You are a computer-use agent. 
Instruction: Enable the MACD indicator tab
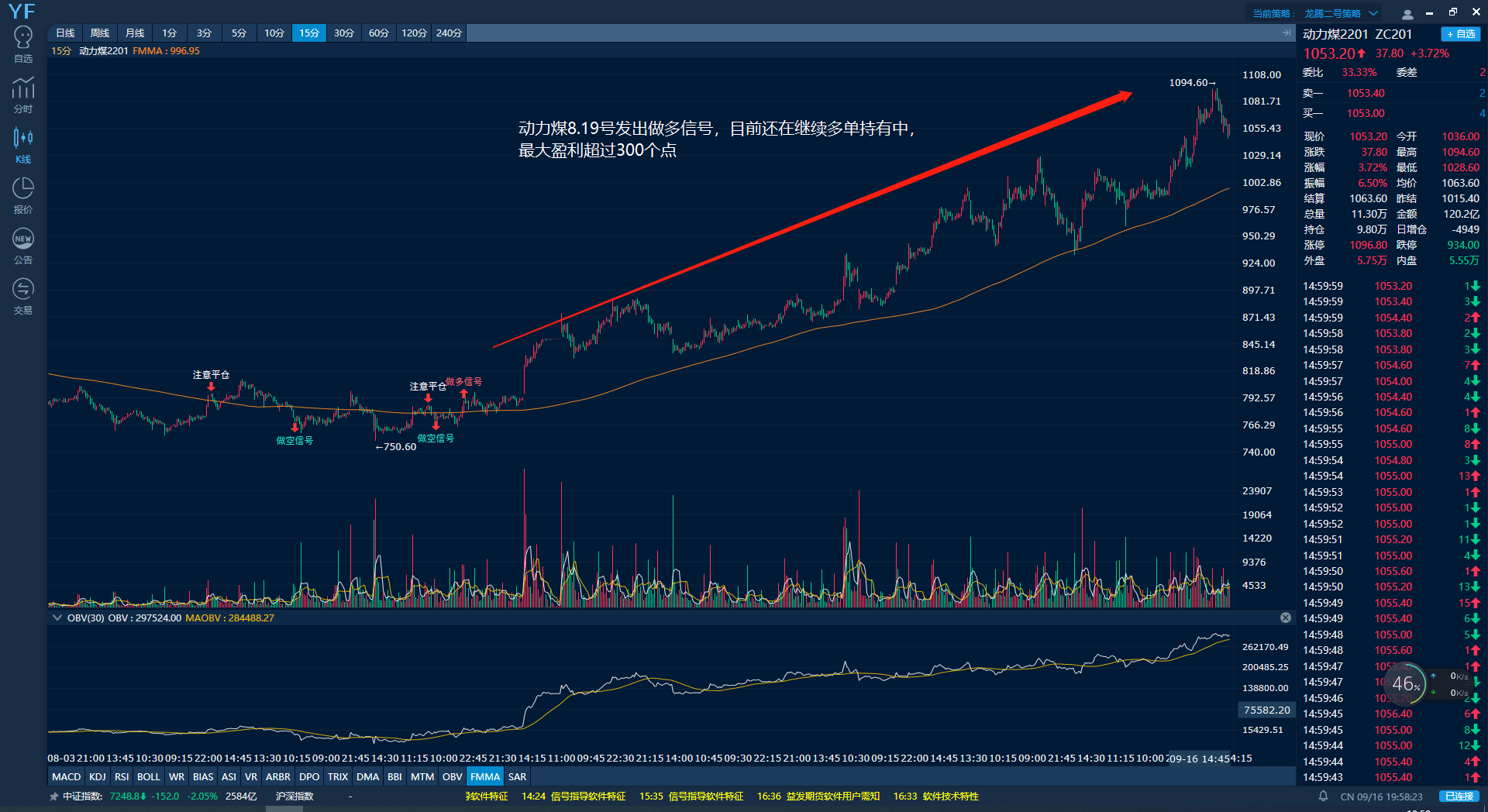pos(66,776)
